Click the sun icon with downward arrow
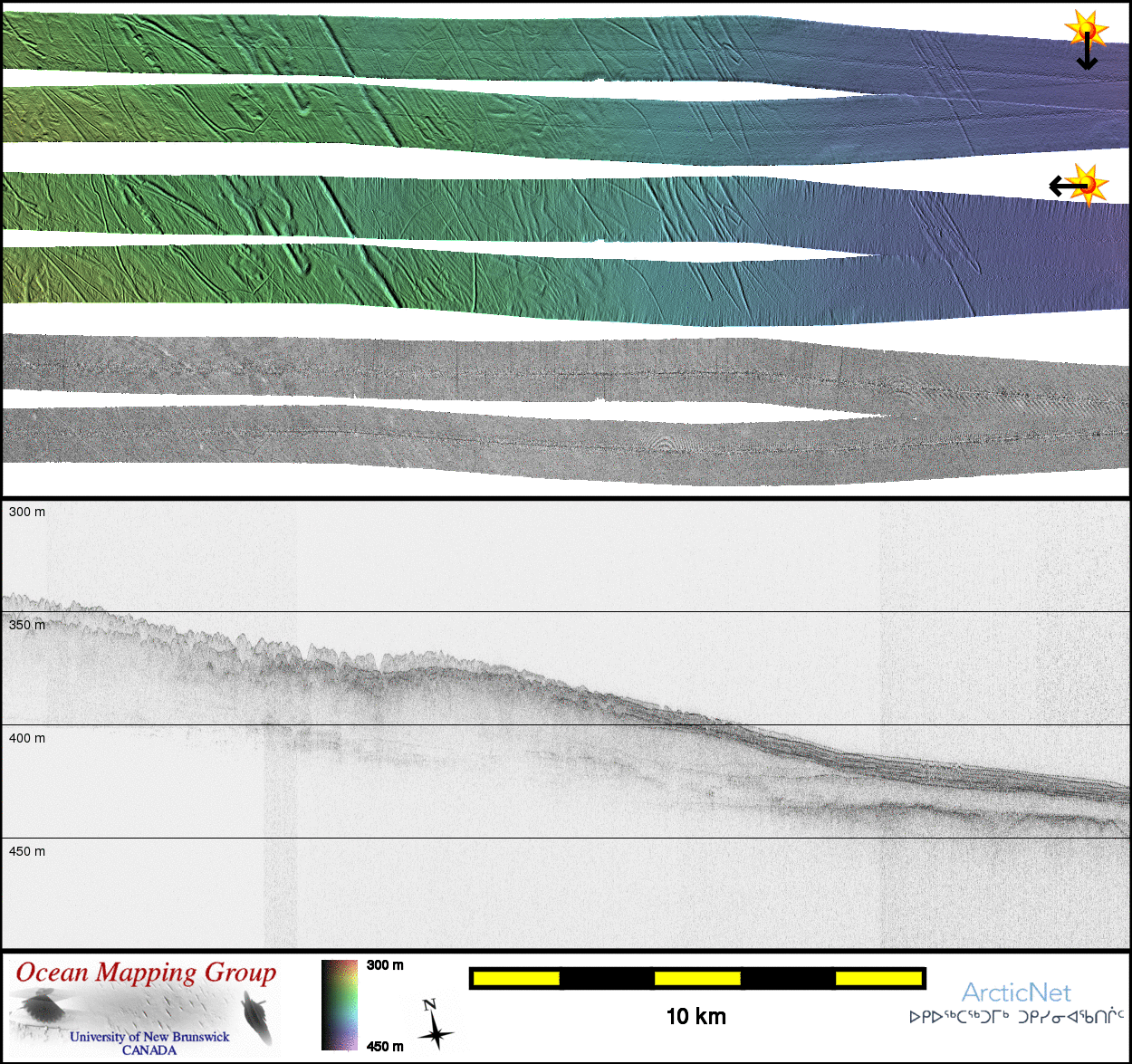Viewport: 1132px width, 1064px height. (x=1086, y=28)
